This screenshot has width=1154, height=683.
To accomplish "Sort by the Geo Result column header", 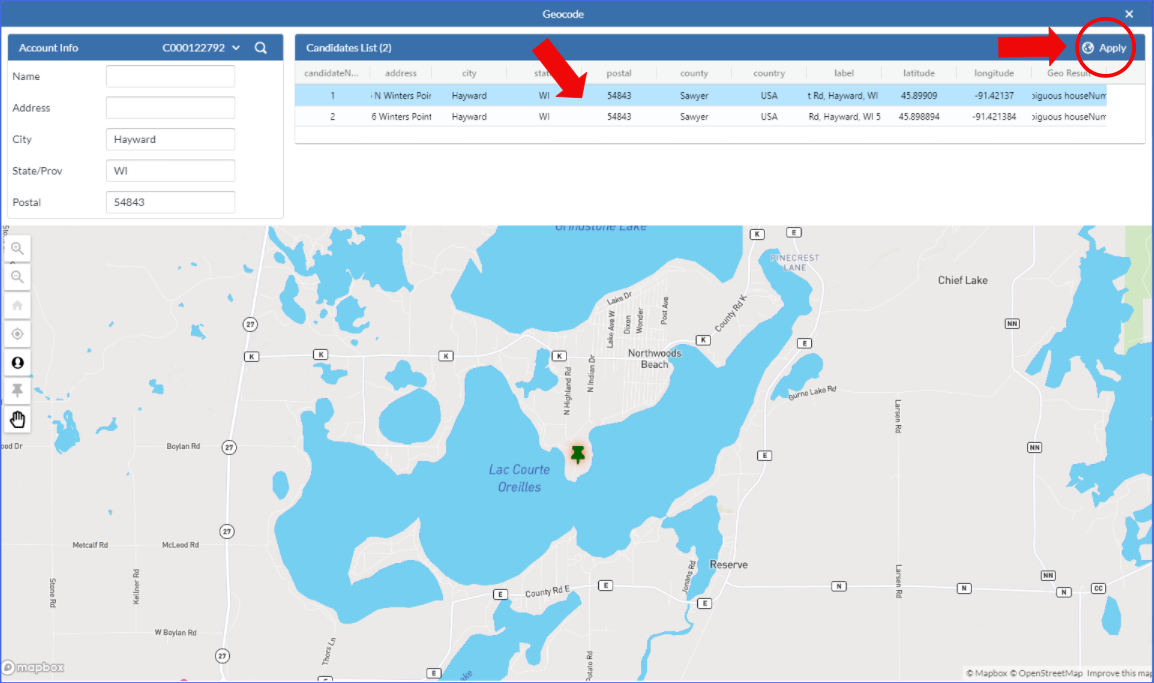I will (1069, 73).
